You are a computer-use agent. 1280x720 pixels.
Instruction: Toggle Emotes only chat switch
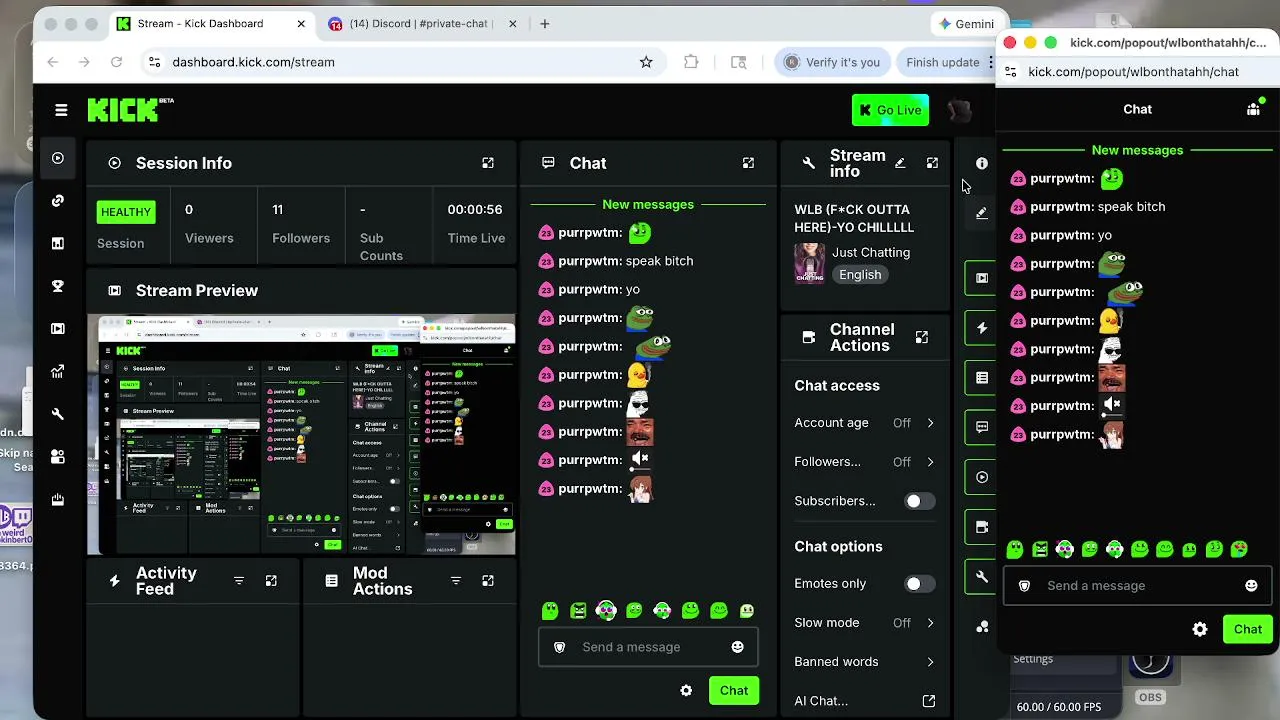point(920,584)
